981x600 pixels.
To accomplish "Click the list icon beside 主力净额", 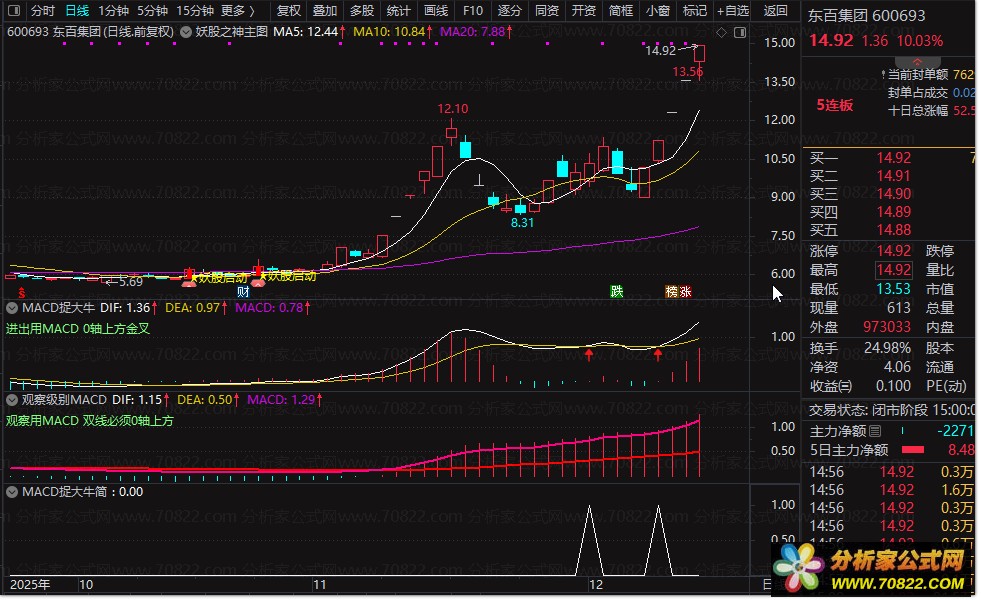I will click(876, 431).
